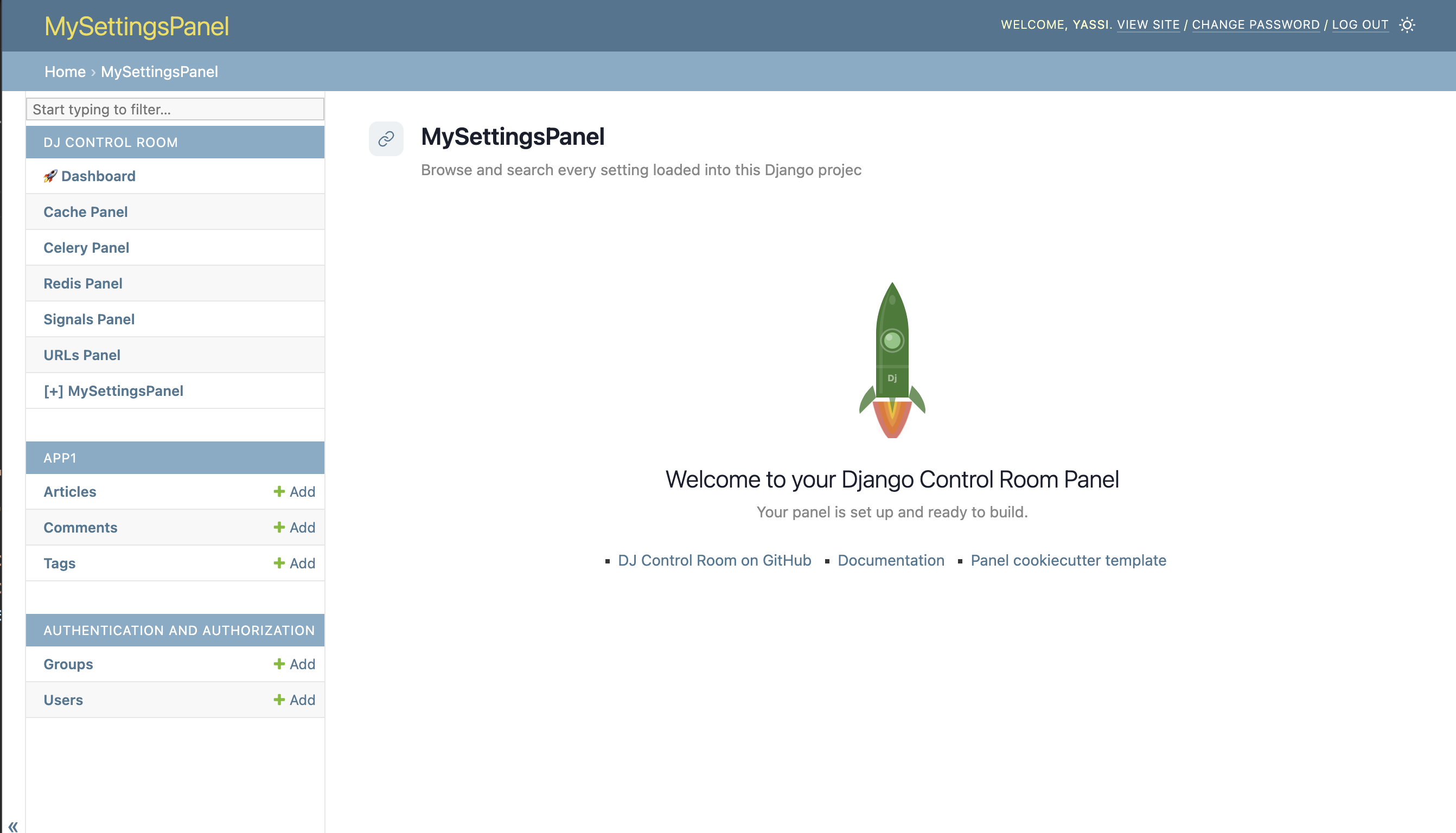Image resolution: width=1456 pixels, height=833 pixels.
Task: Click the YASSI username in the header
Action: [1090, 24]
